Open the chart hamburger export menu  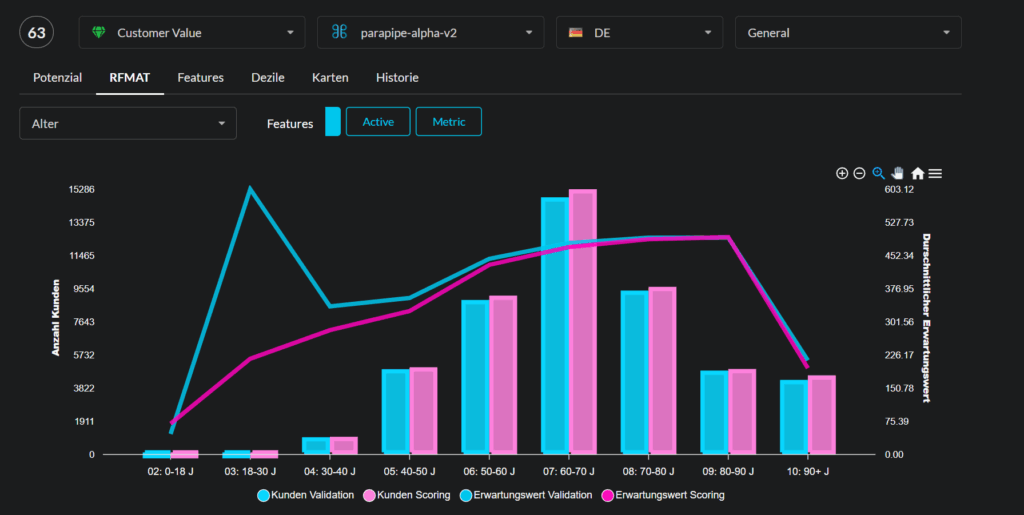(935, 173)
